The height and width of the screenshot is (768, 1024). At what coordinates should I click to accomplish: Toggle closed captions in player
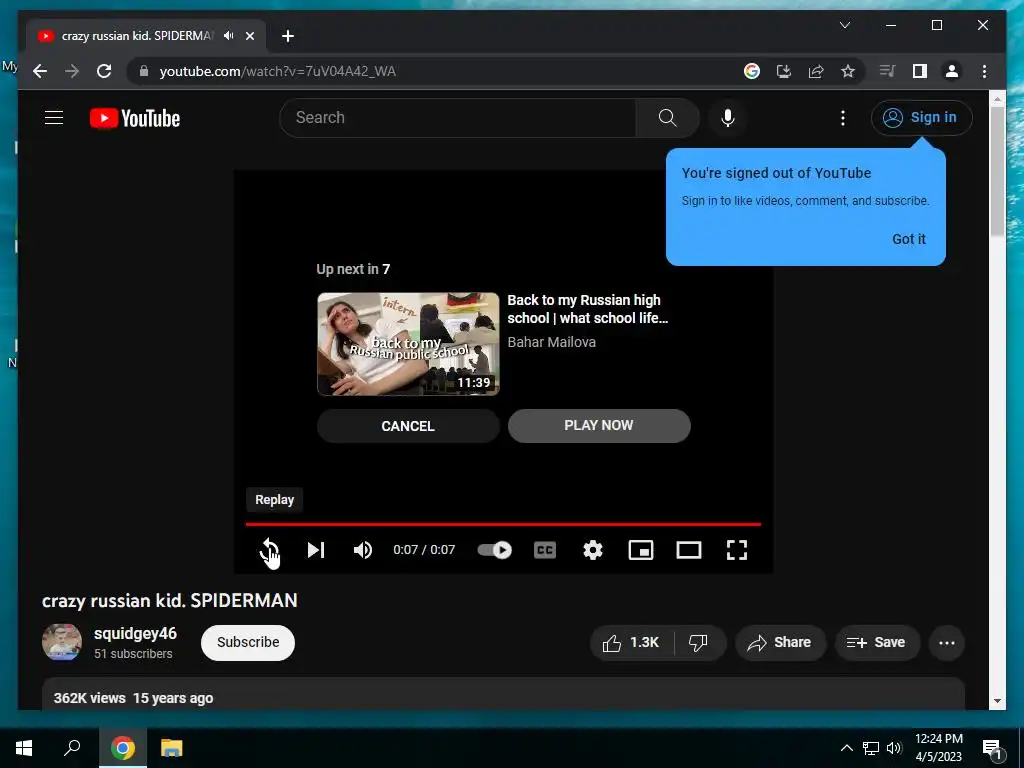545,550
